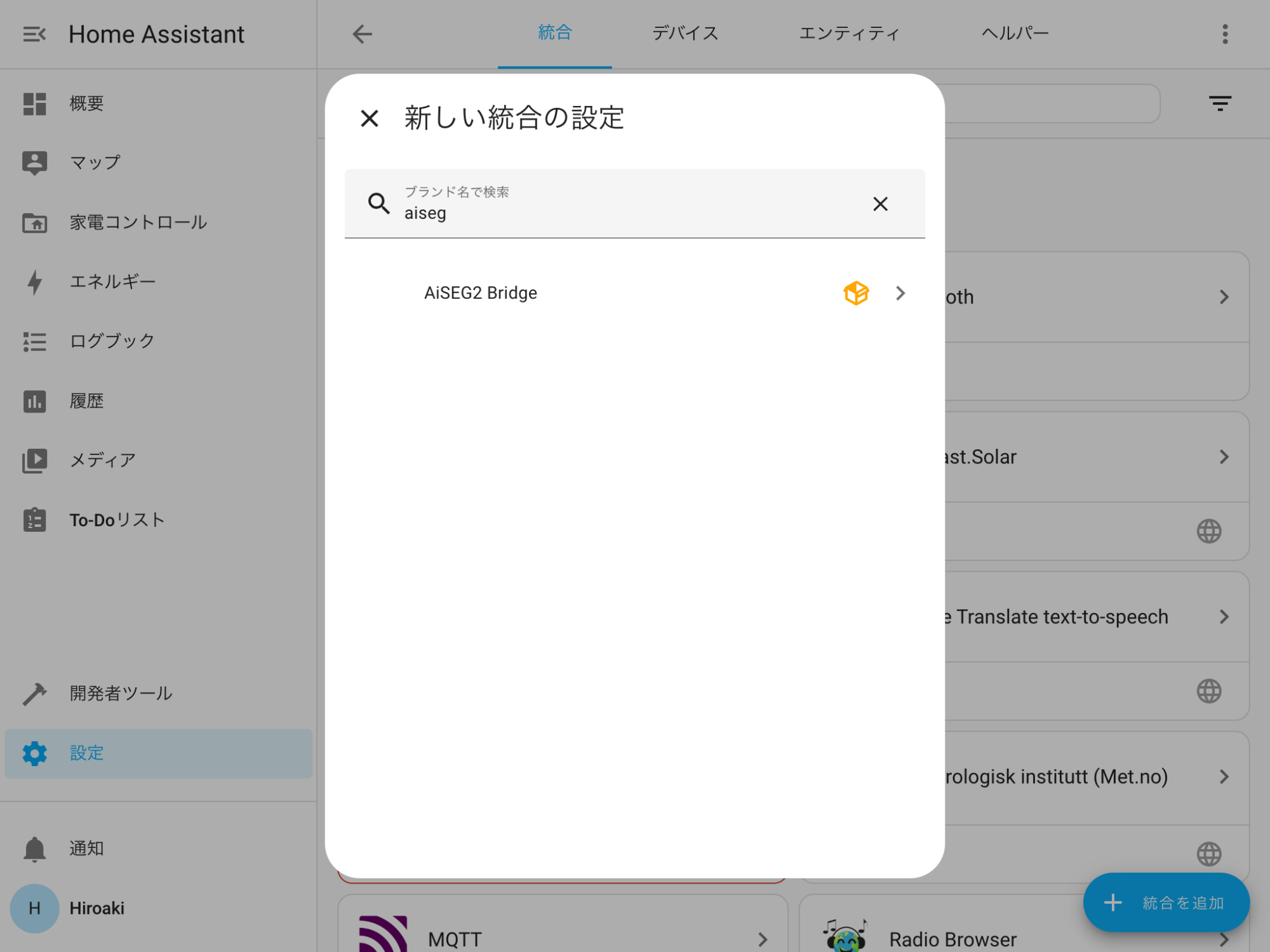1270x952 pixels.
Task: Click the Forecast.Solar card title
Action: click(x=980, y=457)
